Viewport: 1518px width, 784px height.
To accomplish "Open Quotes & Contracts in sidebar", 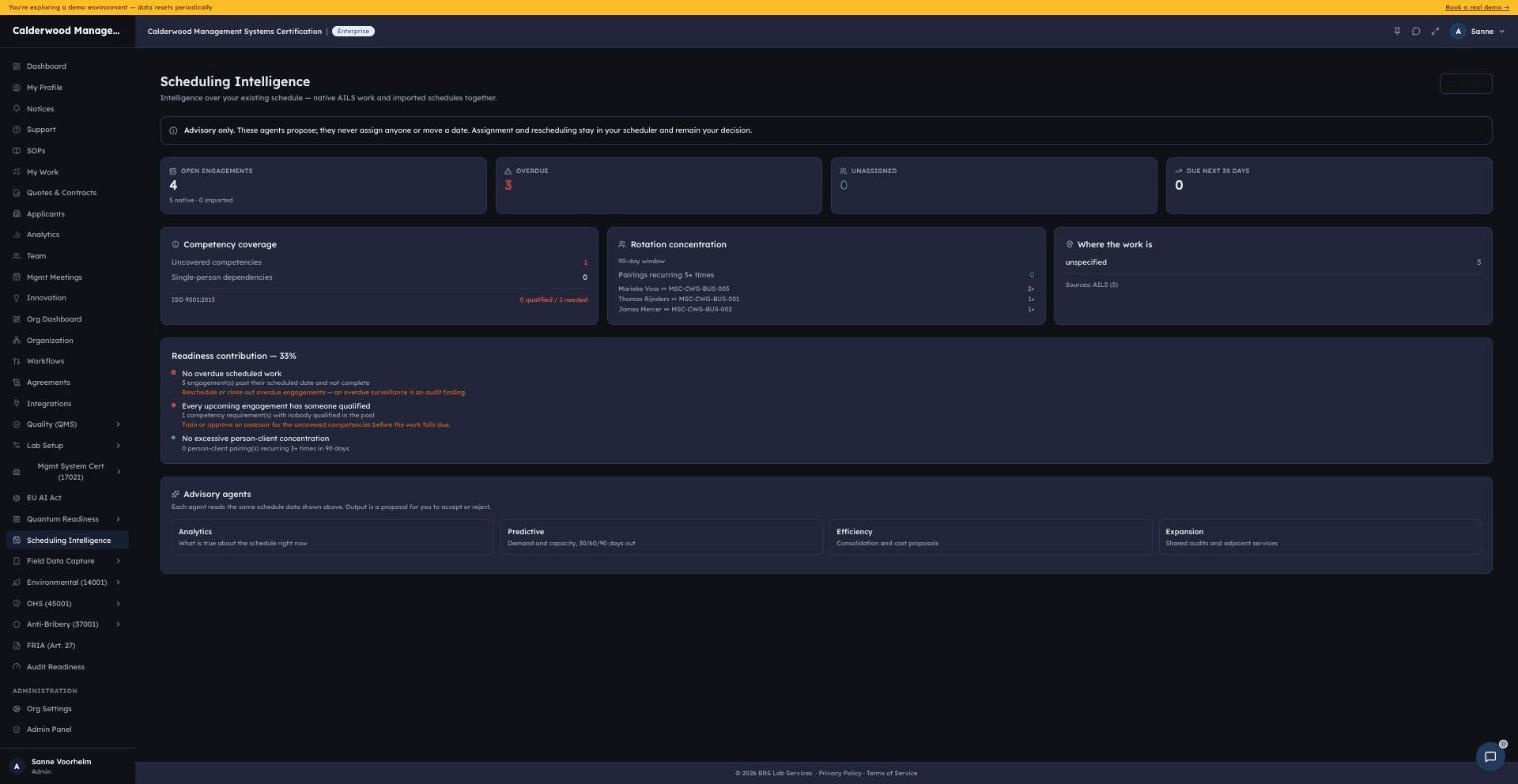I will pyautogui.click(x=67, y=193).
